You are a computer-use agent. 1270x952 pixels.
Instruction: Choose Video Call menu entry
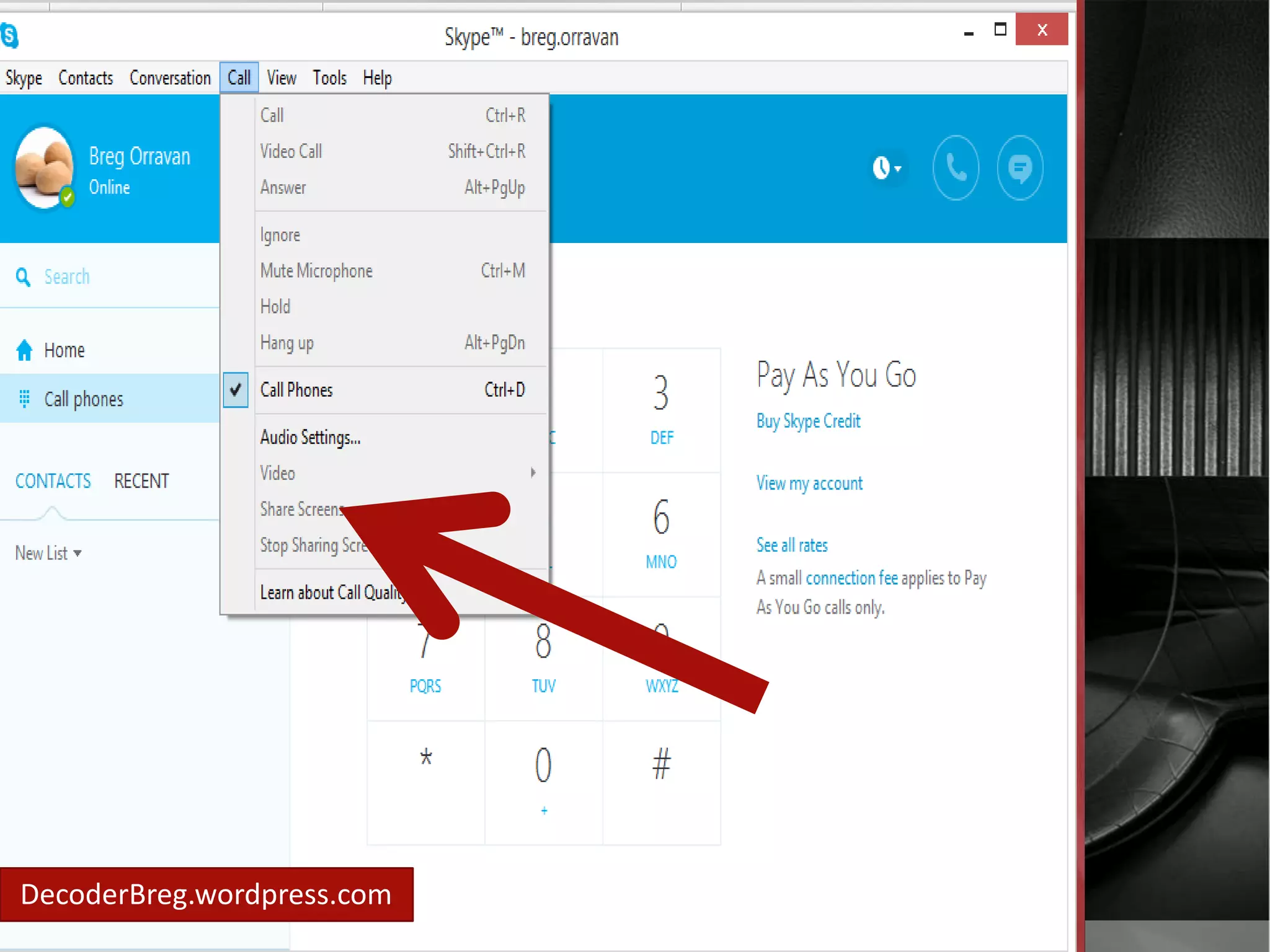point(393,151)
